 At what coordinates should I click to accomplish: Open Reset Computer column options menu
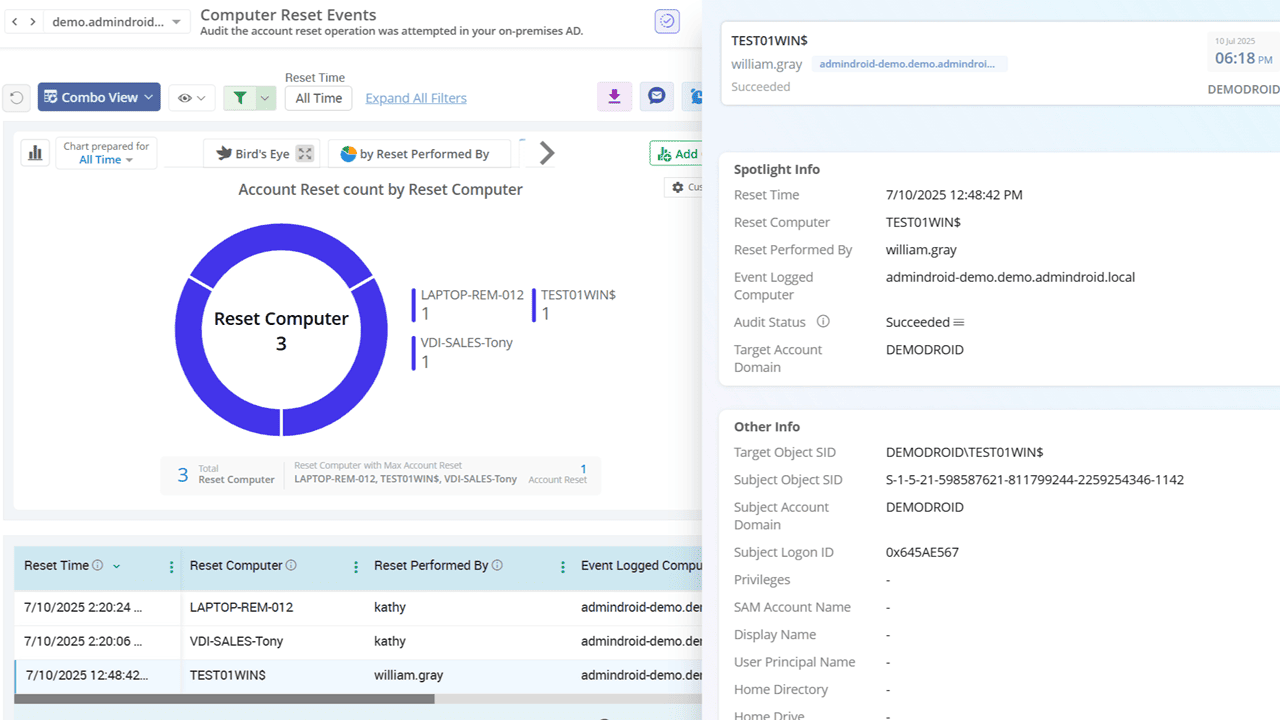pos(356,567)
